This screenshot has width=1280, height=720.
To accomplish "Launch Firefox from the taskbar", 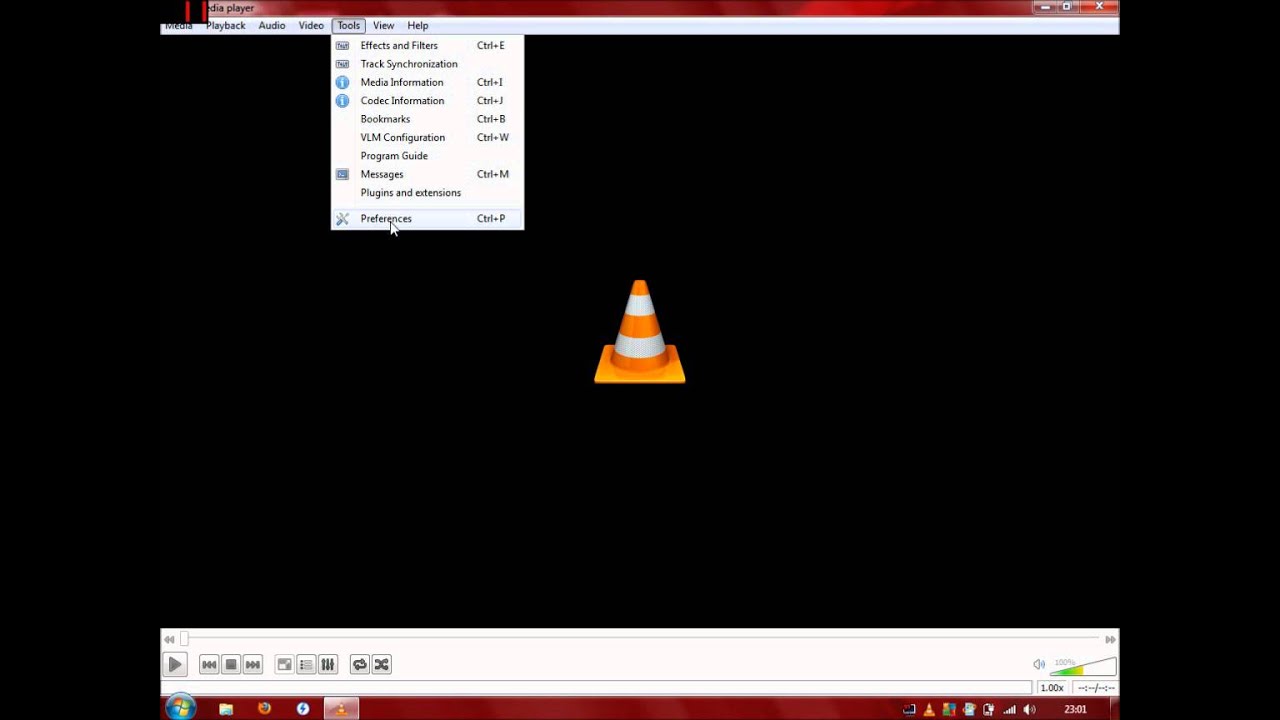I will coord(264,709).
